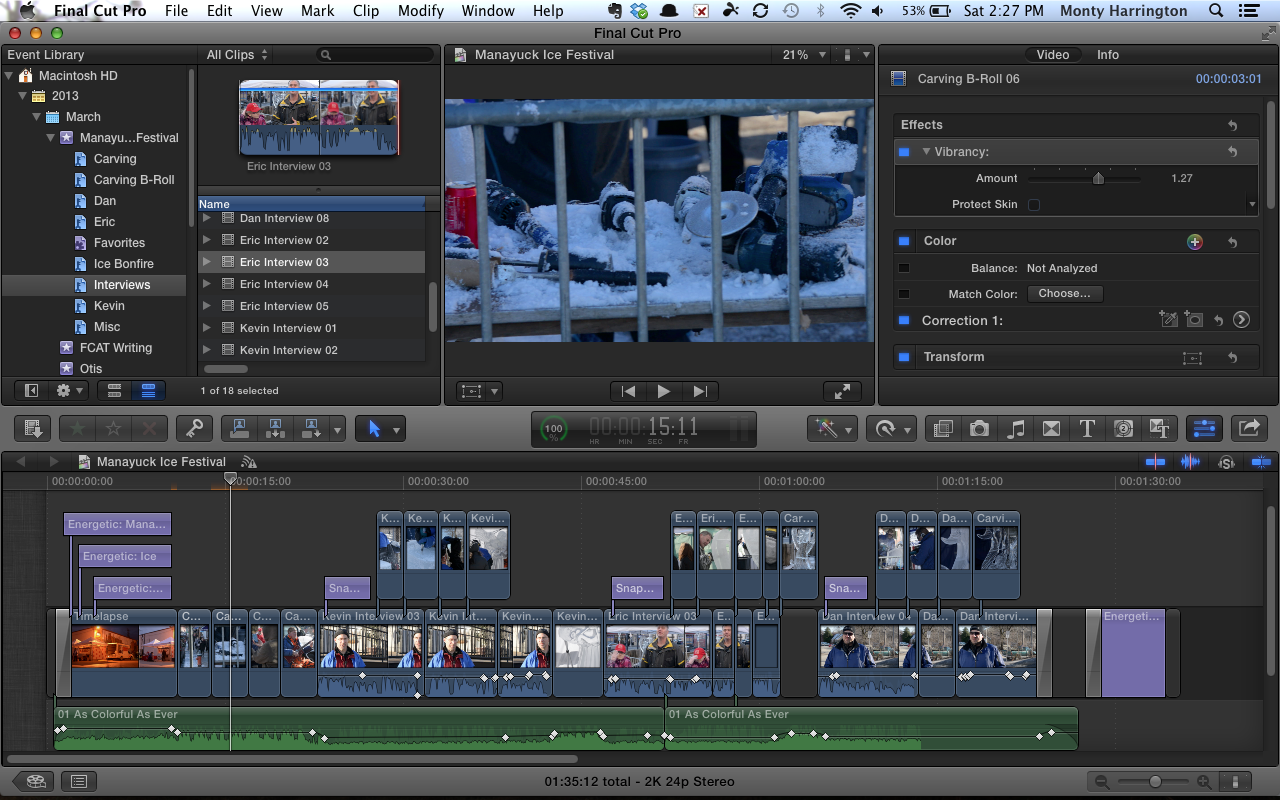The image size is (1280, 800).
Task: Open the Modify menu
Action: 421,11
